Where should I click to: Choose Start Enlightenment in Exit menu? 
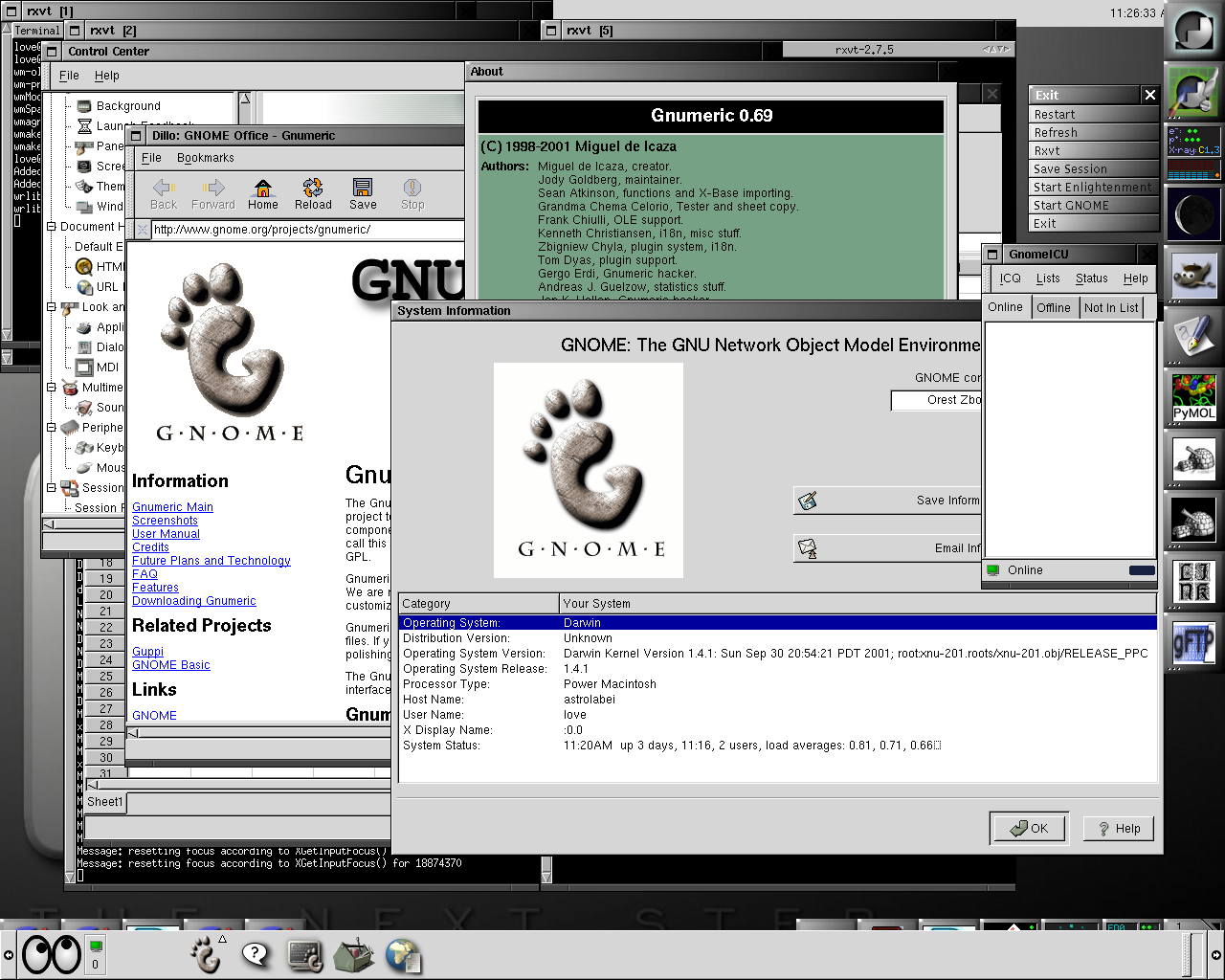point(1094,188)
